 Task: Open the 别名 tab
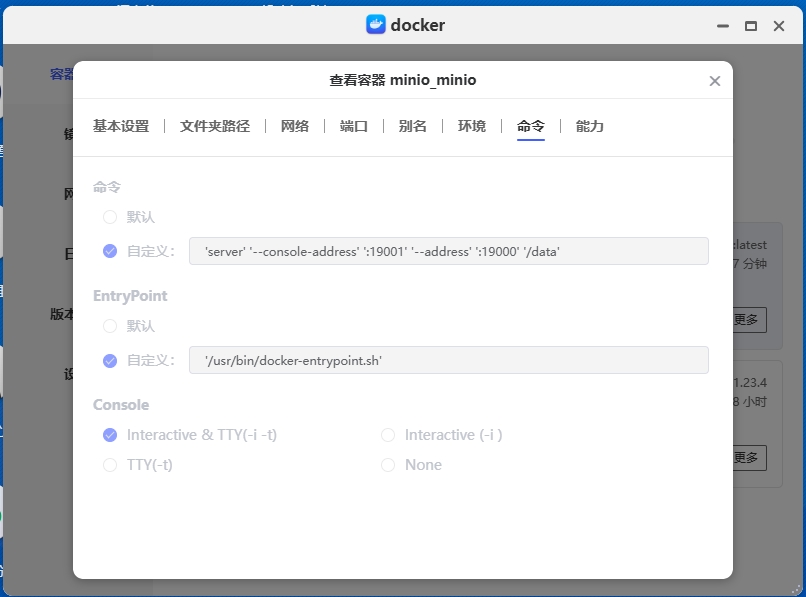pos(412,126)
